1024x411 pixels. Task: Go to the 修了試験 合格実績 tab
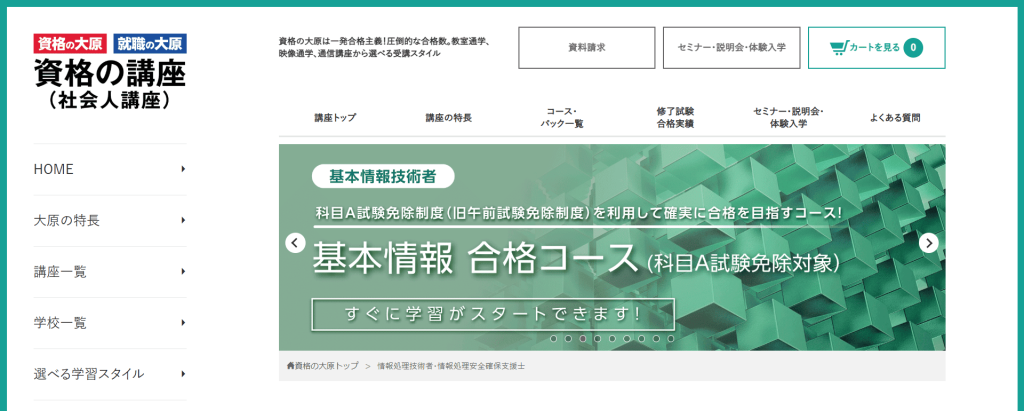(675, 118)
